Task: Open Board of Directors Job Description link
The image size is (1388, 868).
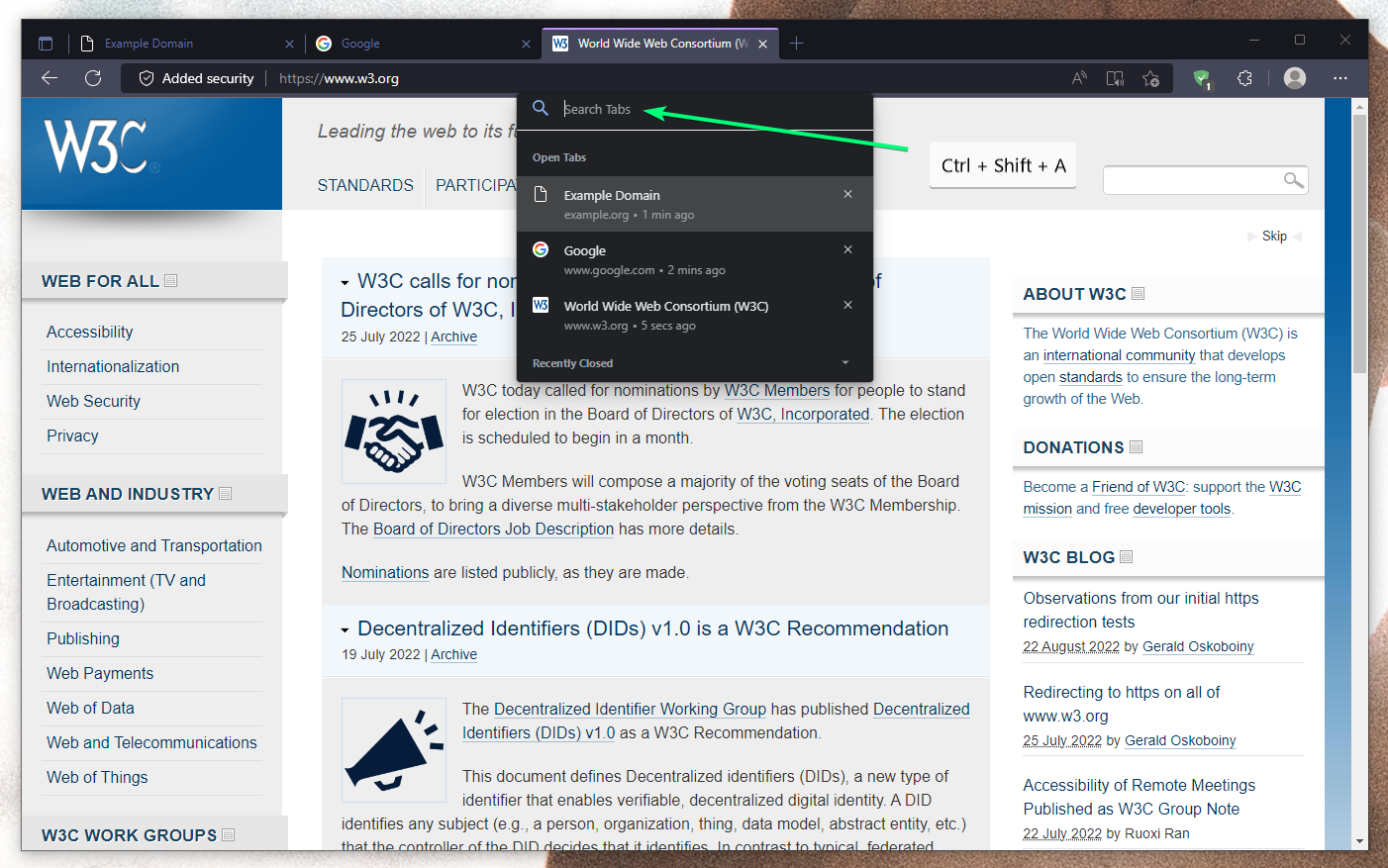Action: pos(493,529)
